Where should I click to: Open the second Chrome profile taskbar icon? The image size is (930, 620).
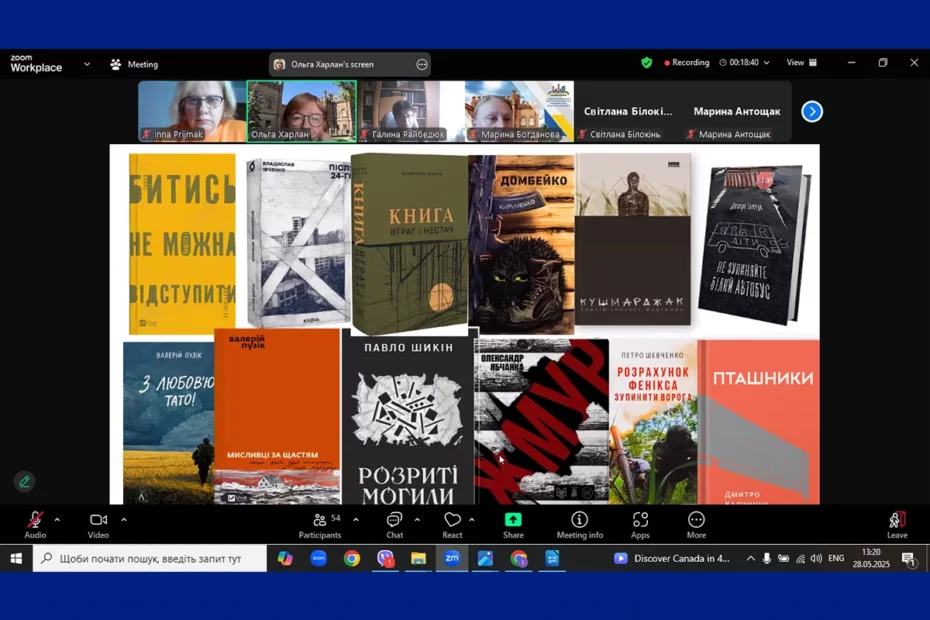pos(519,558)
